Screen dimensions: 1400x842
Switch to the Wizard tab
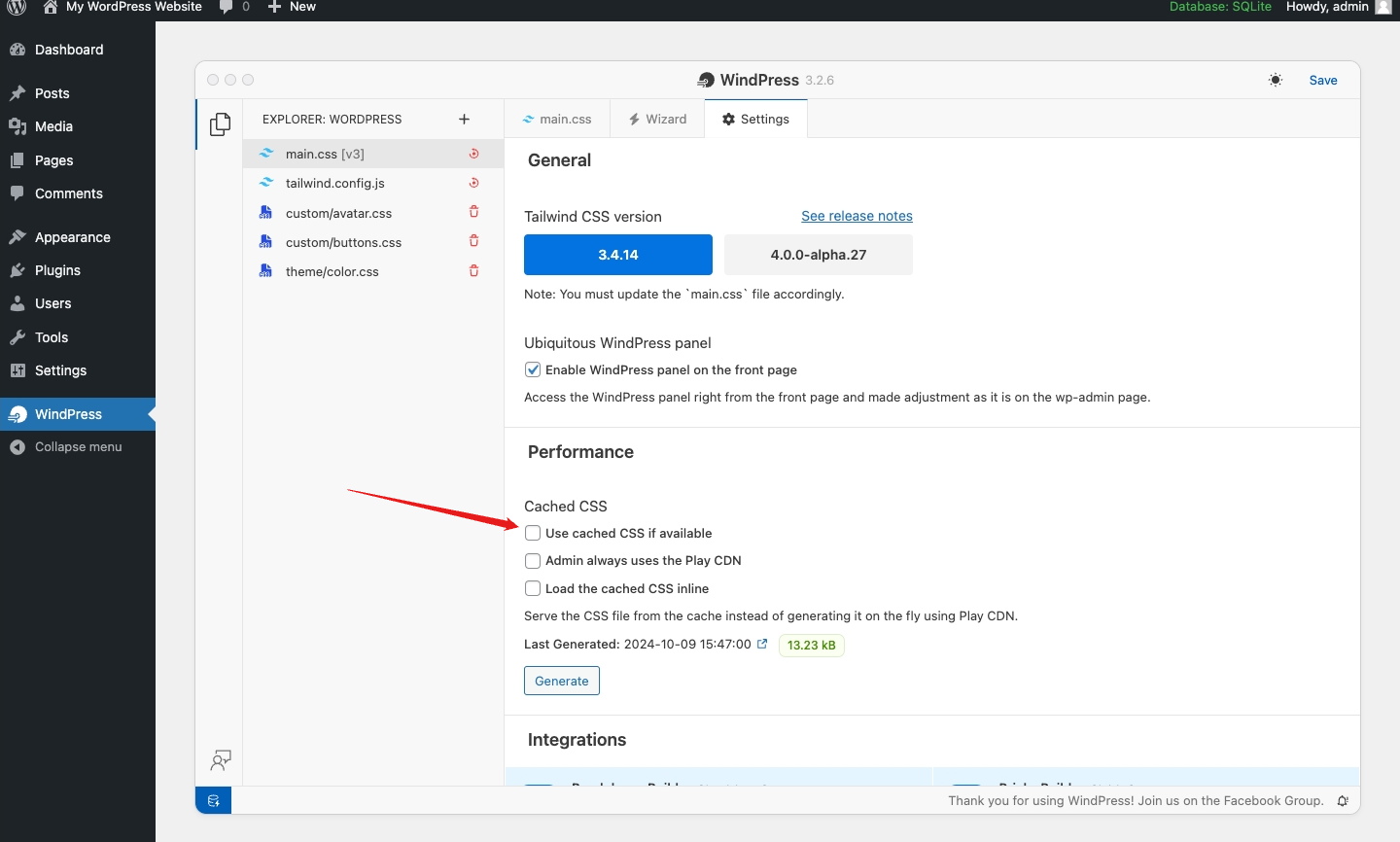coord(657,119)
